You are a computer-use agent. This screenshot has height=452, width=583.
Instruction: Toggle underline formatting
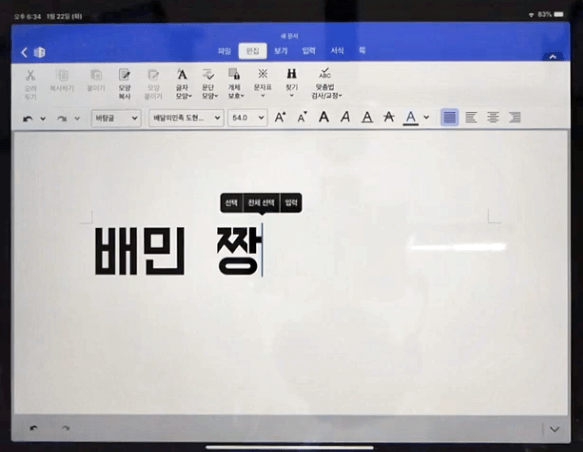[x=367, y=117]
